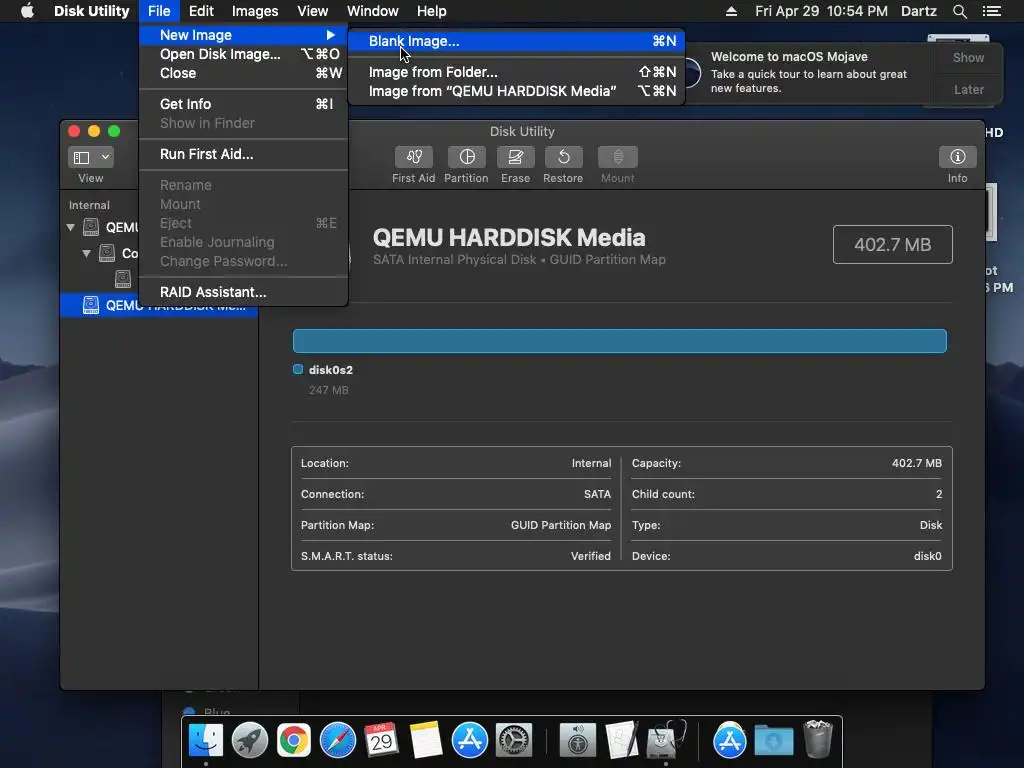Collapse the Container disclosure triangle
The width and height of the screenshot is (1024, 768).
point(86,253)
